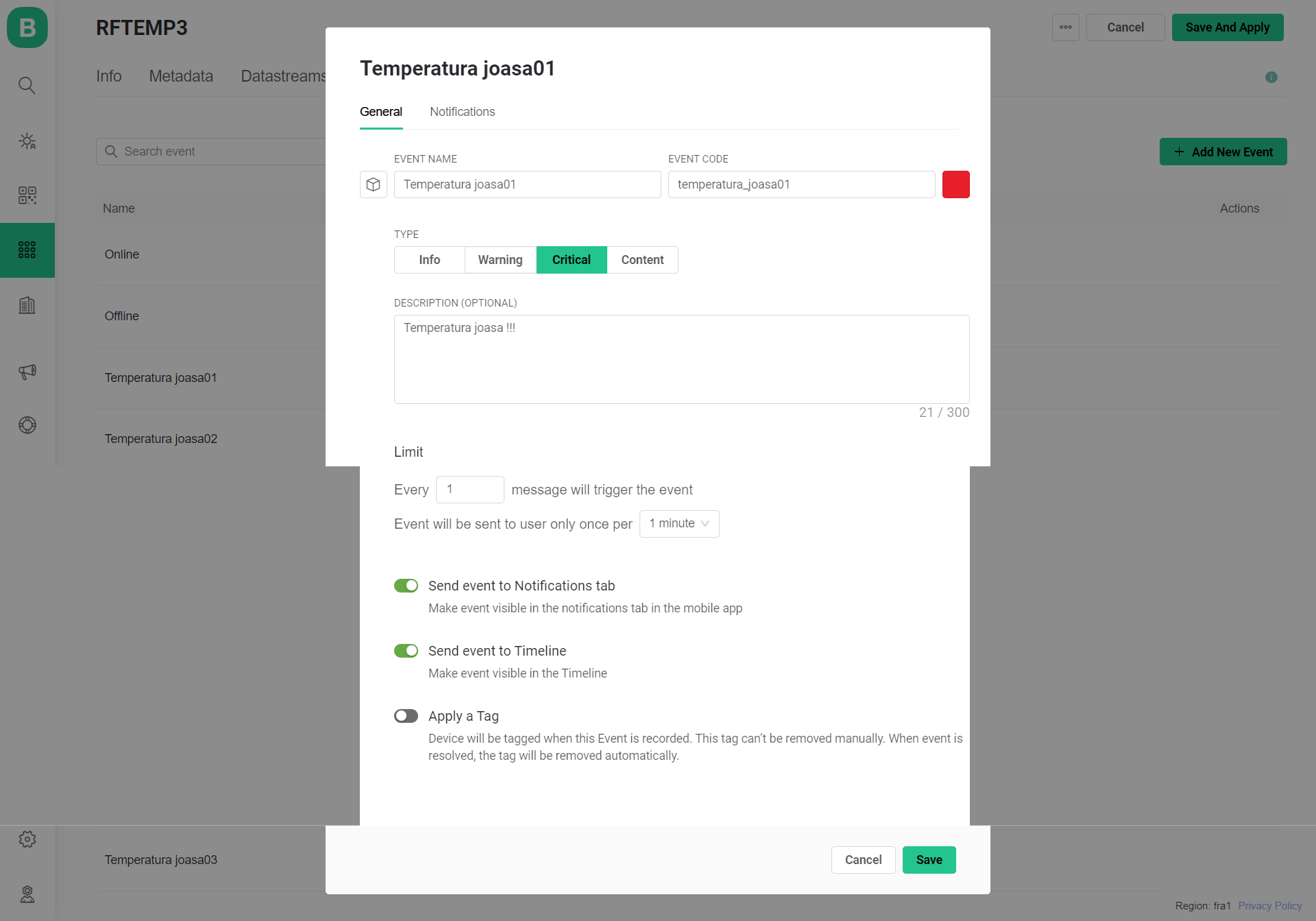Open the Info tab of RFTEMP3
The image size is (1316, 921).
click(109, 76)
